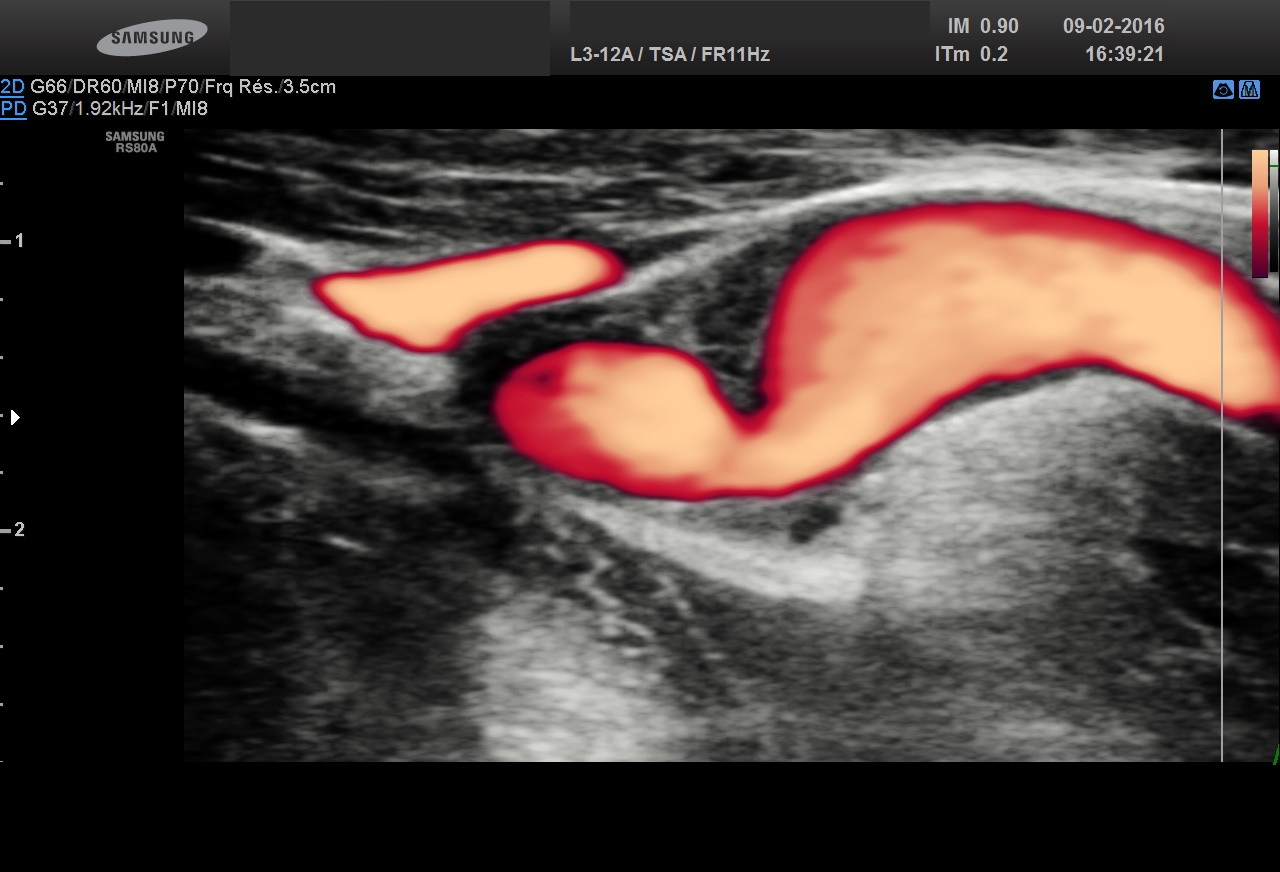This screenshot has width=1280, height=872.
Task: Click the ITm 0.2 index readout
Action: coord(970,55)
